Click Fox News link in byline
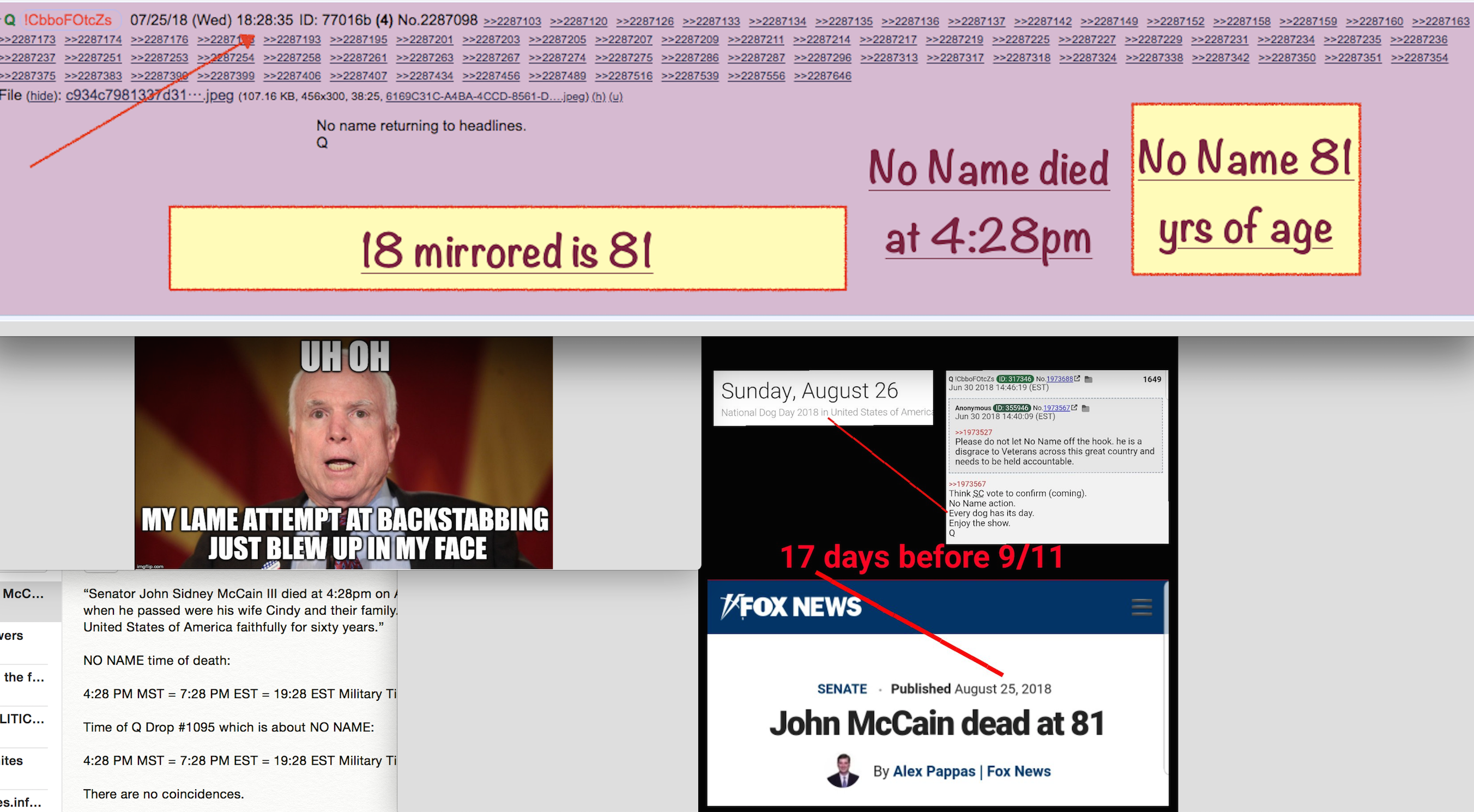 point(1018,771)
